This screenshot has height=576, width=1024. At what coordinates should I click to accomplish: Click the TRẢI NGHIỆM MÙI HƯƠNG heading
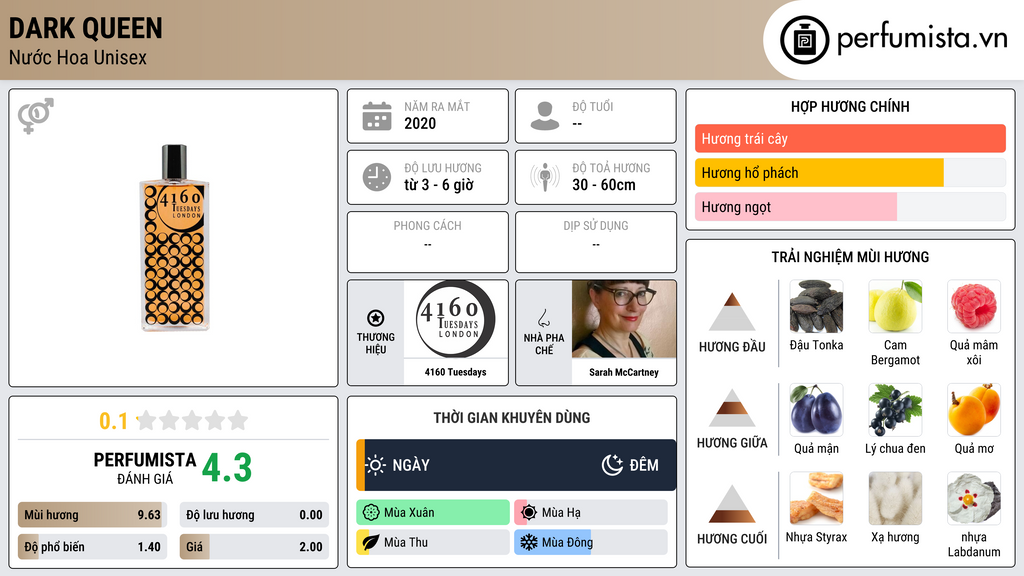(x=850, y=257)
